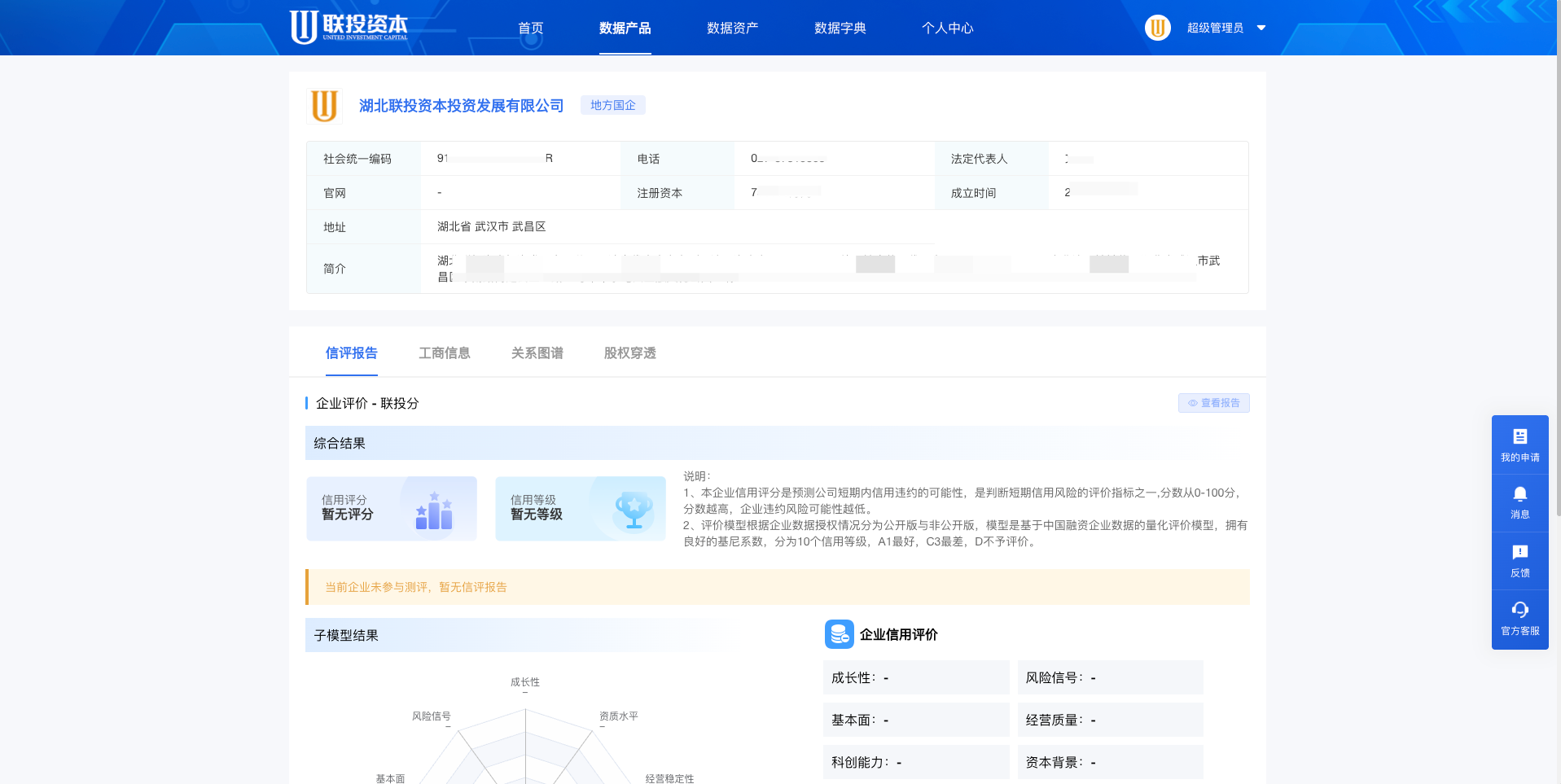Contact 官方客服 via headset icon
The image size is (1561, 784).
tap(1520, 610)
